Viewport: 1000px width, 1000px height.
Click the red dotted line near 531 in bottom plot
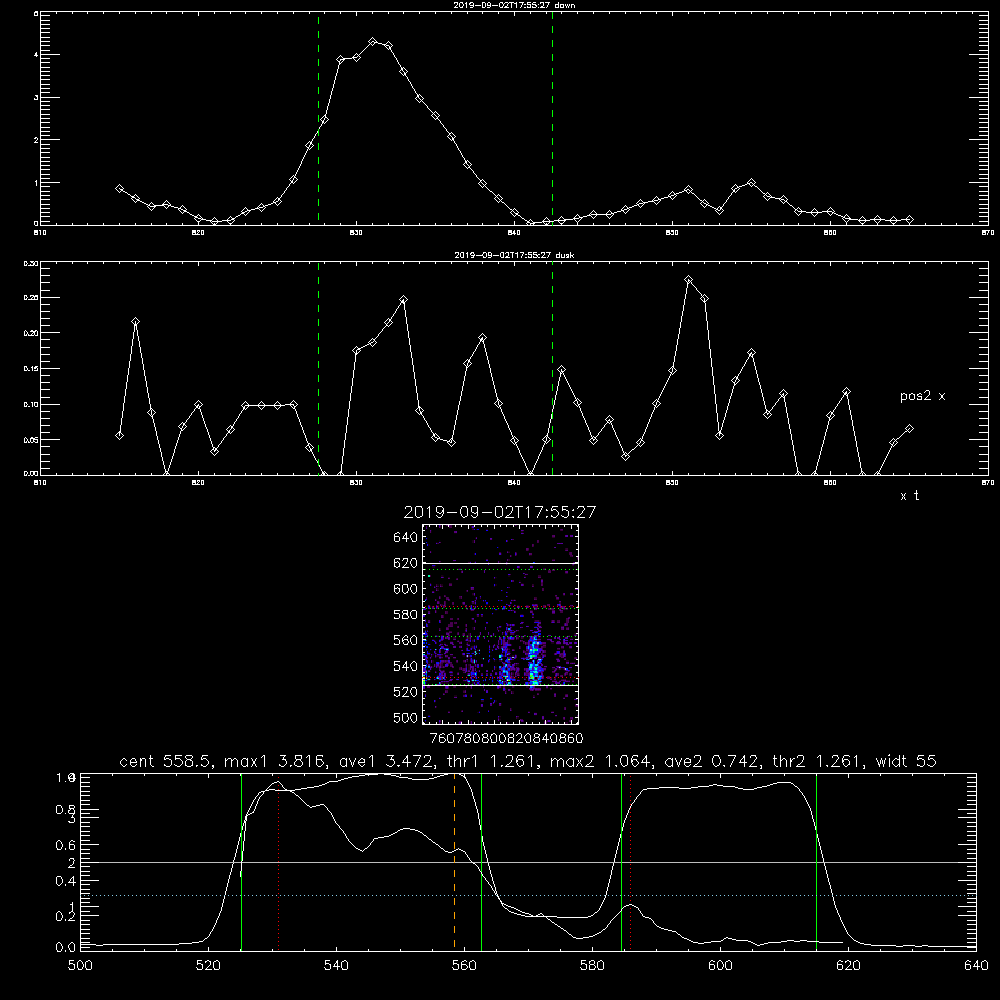point(279,861)
